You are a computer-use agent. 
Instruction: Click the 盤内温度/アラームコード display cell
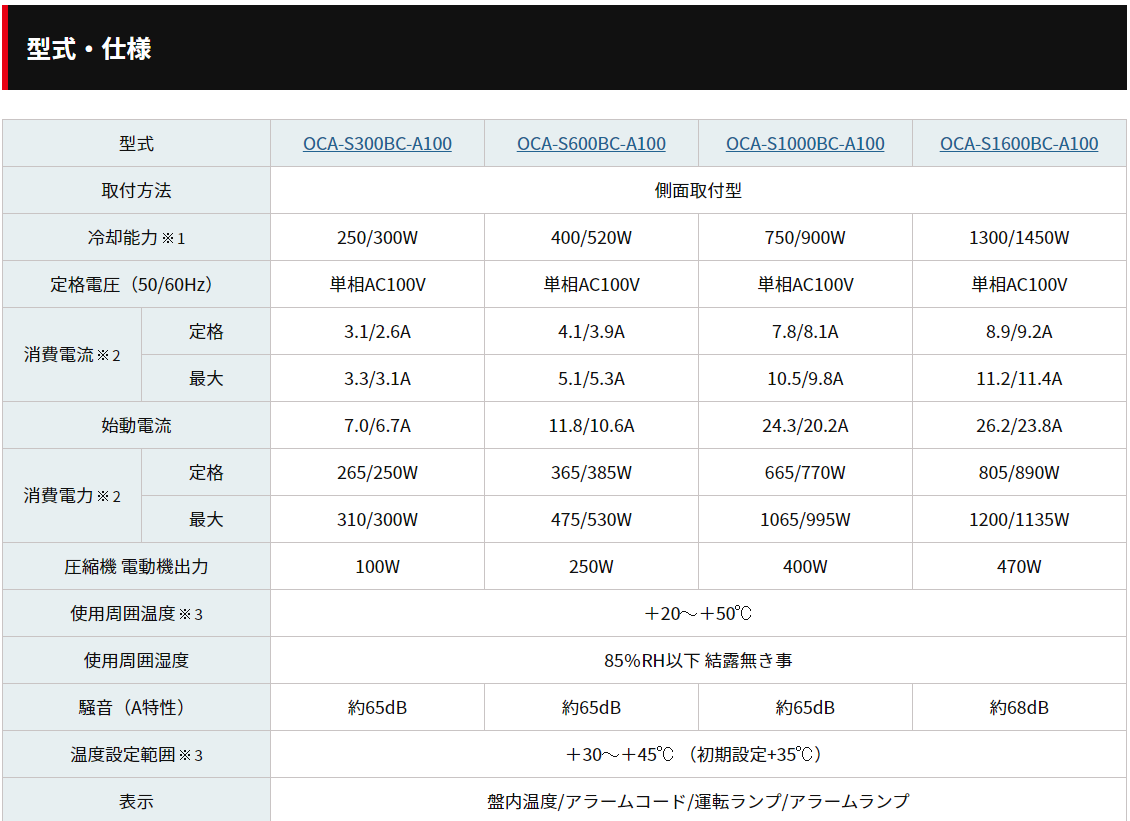(x=698, y=800)
